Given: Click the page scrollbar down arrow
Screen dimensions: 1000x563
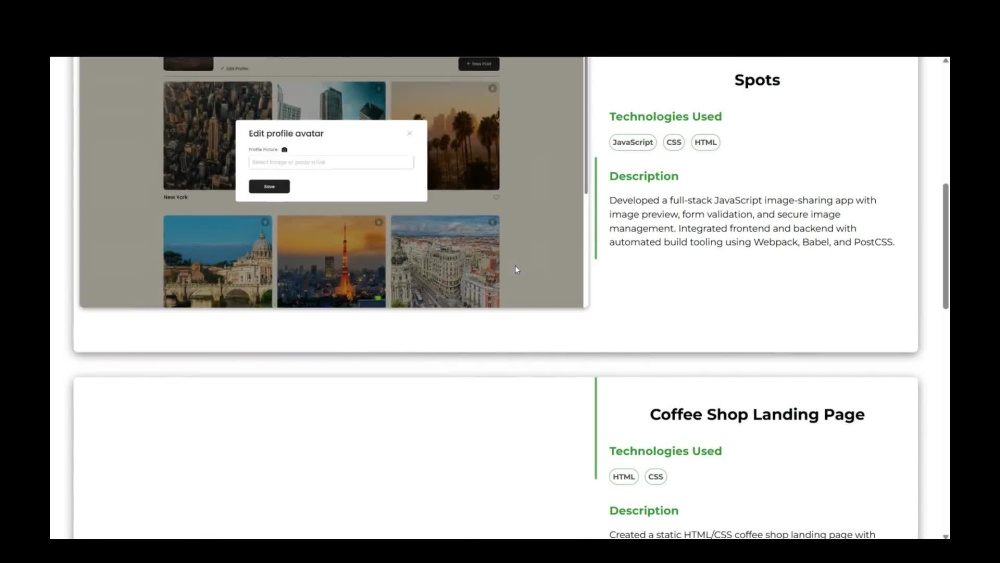Looking at the screenshot, I should [x=946, y=536].
